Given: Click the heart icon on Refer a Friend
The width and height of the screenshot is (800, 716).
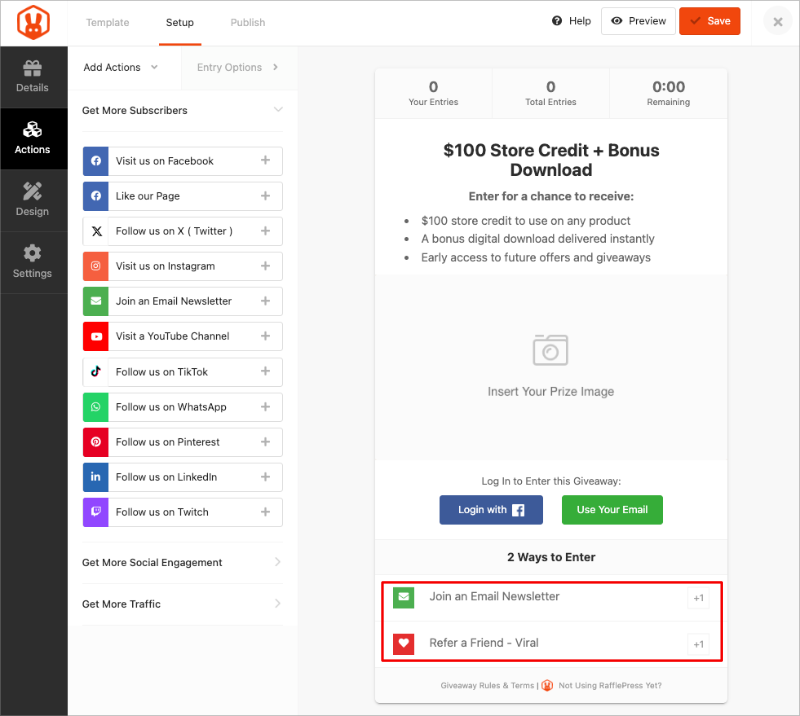Looking at the screenshot, I should [403, 644].
